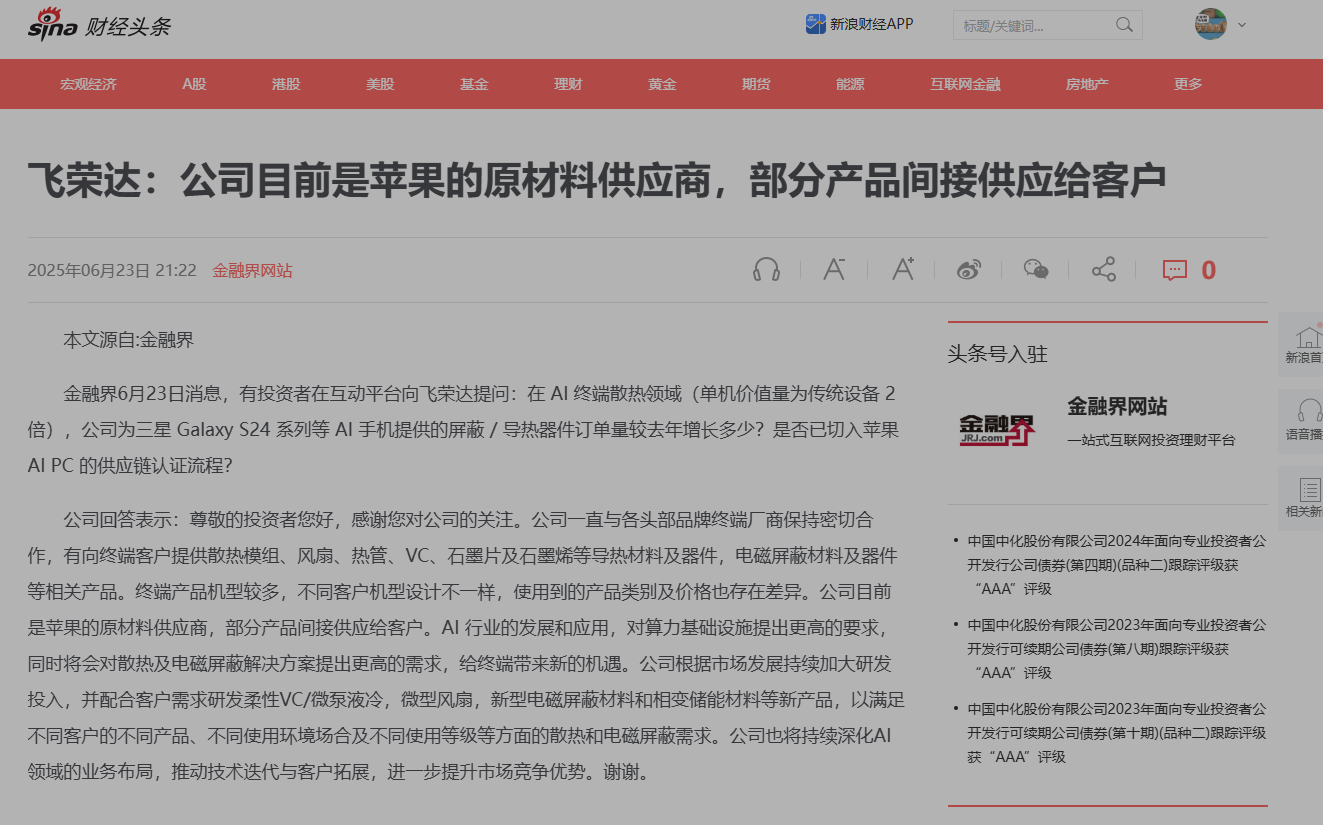Share article to WeChat icon
Image resolution: width=1323 pixels, height=825 pixels.
coord(1036,269)
